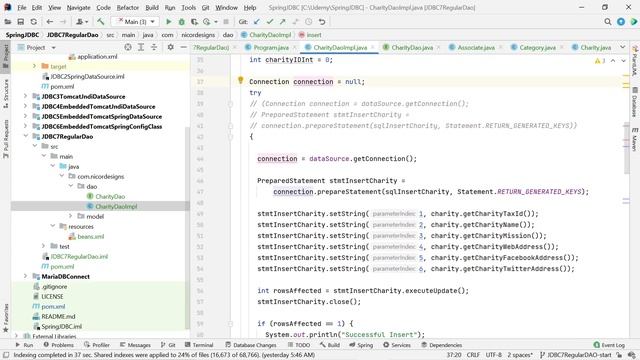Open Project panel settings gear
The image size is (640, 360).
[x=171, y=47]
